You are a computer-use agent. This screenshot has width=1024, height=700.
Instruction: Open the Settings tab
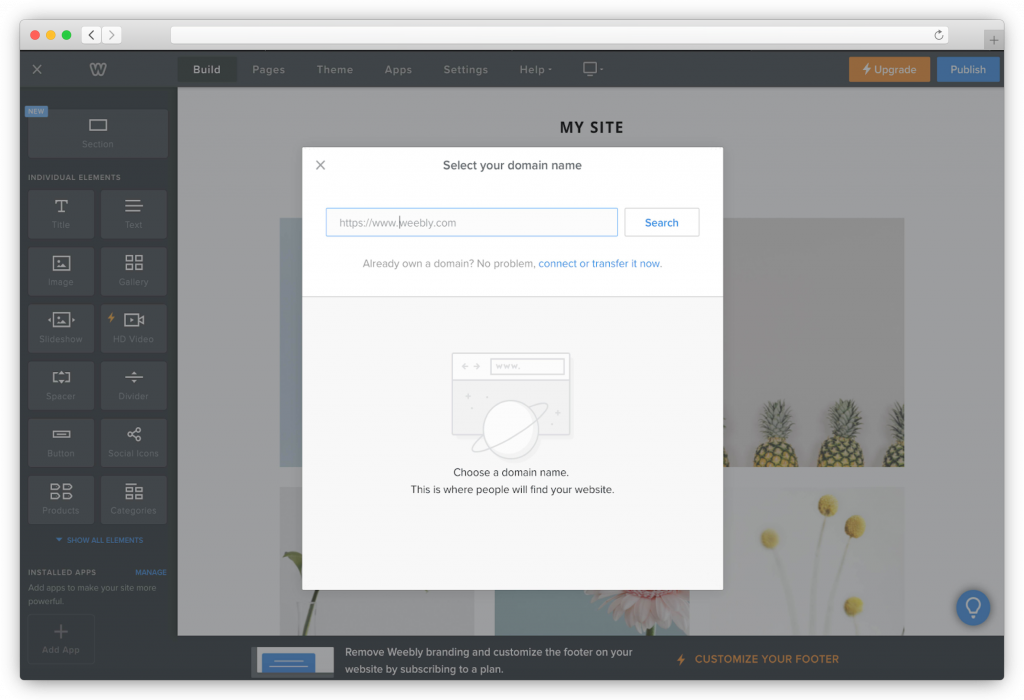[x=466, y=69]
